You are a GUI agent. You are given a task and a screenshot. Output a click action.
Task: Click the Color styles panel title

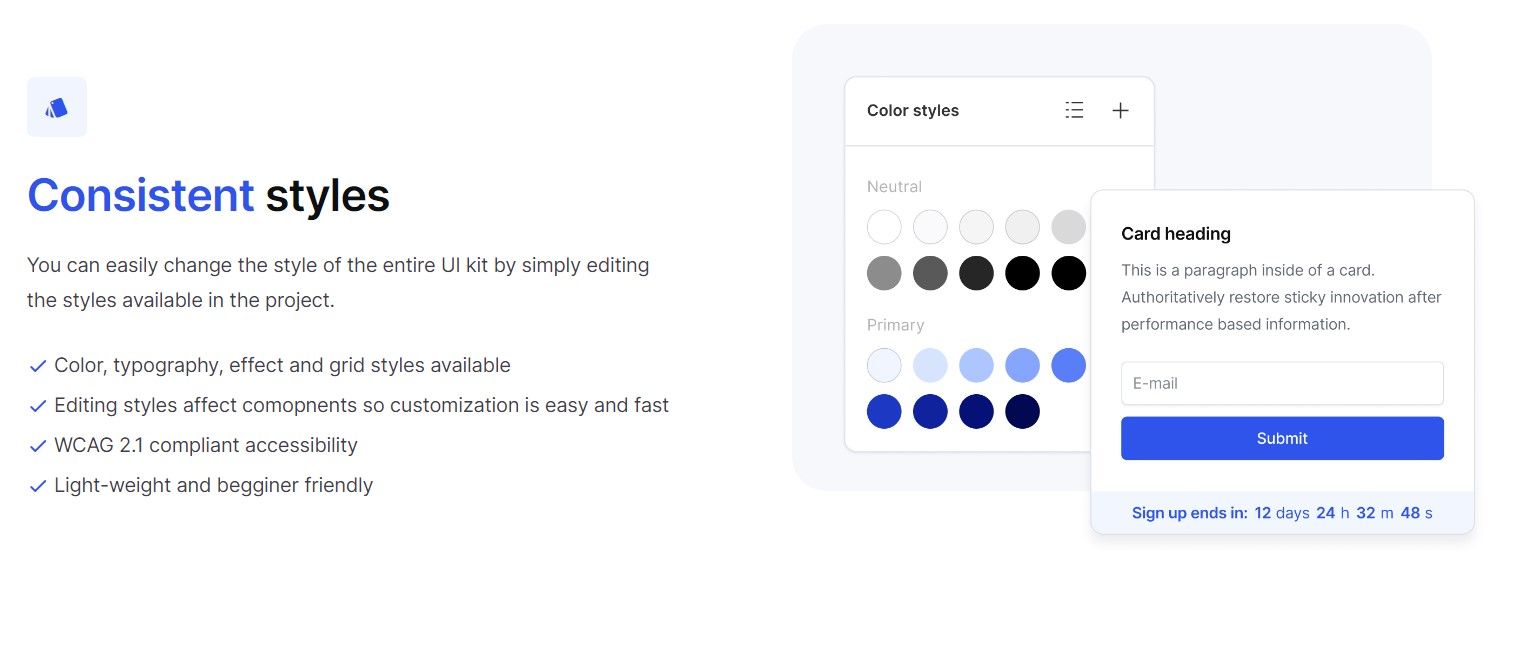click(913, 110)
